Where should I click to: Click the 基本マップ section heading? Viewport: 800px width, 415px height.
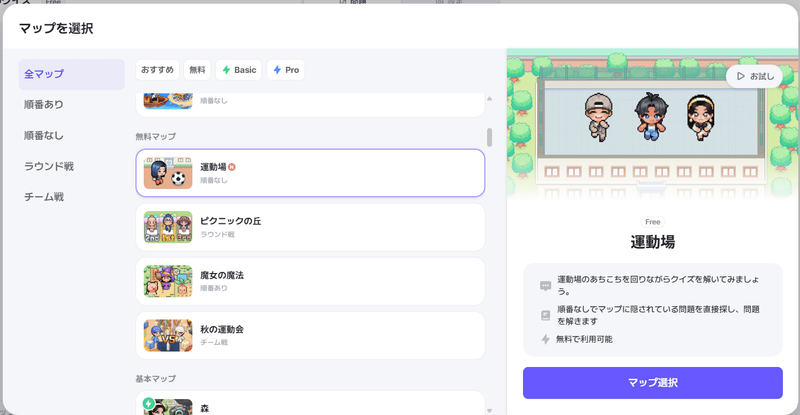click(156, 379)
